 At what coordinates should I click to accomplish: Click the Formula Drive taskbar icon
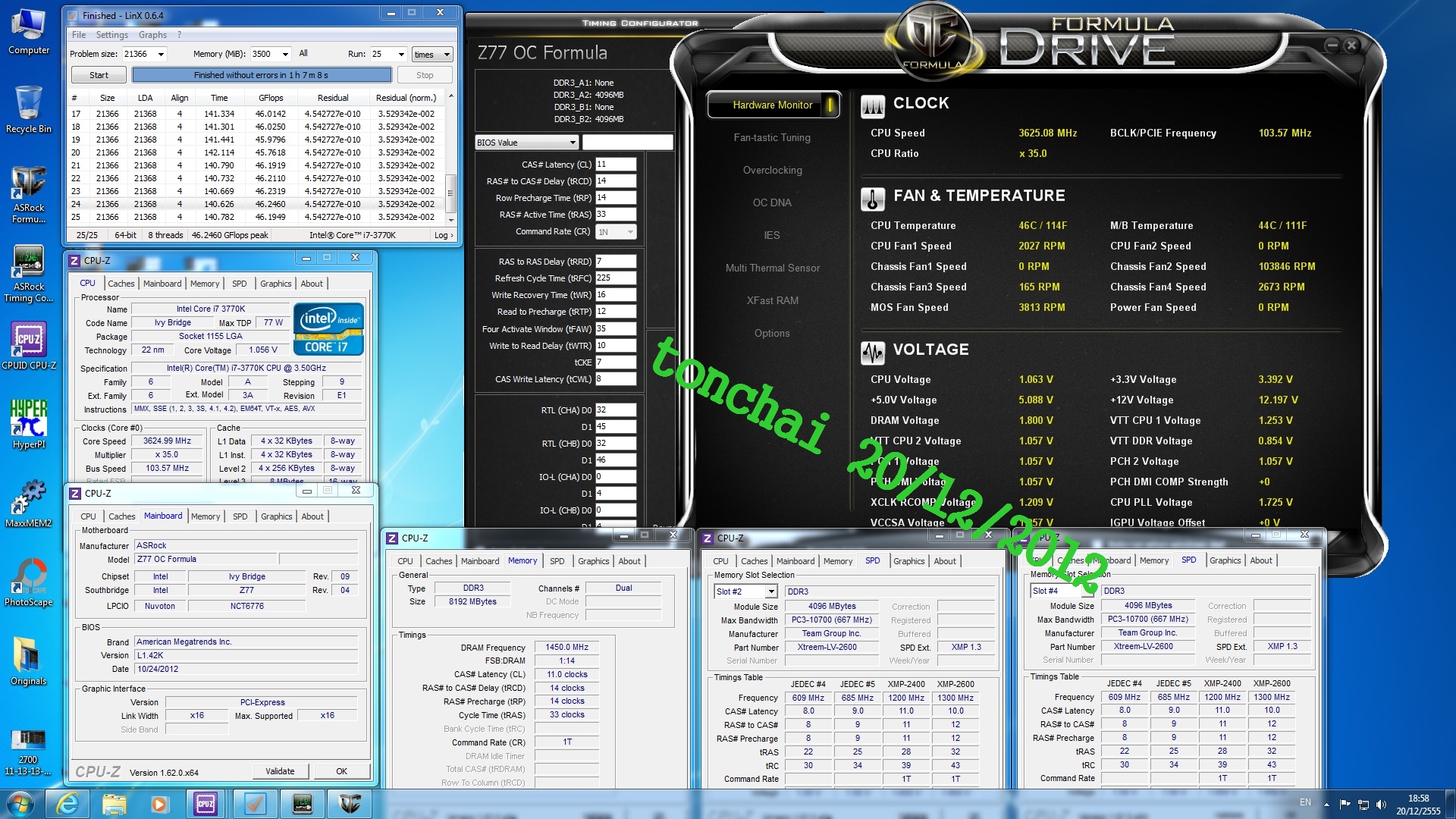click(350, 804)
